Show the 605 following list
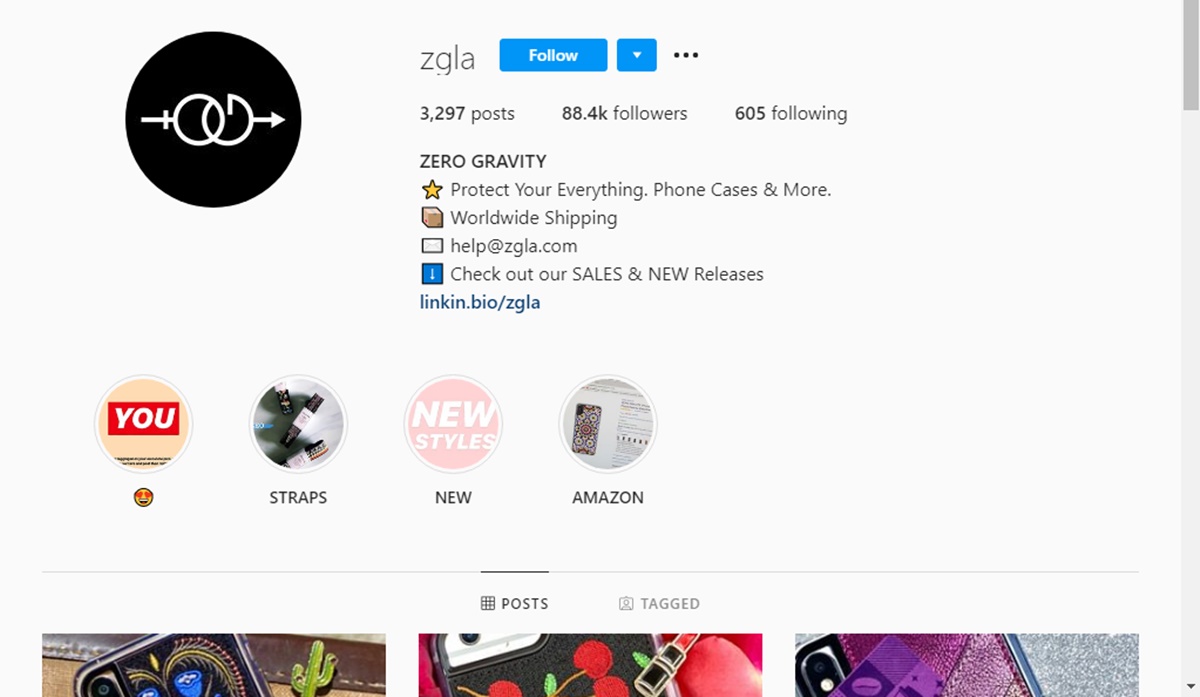This screenshot has height=697, width=1200. point(791,113)
